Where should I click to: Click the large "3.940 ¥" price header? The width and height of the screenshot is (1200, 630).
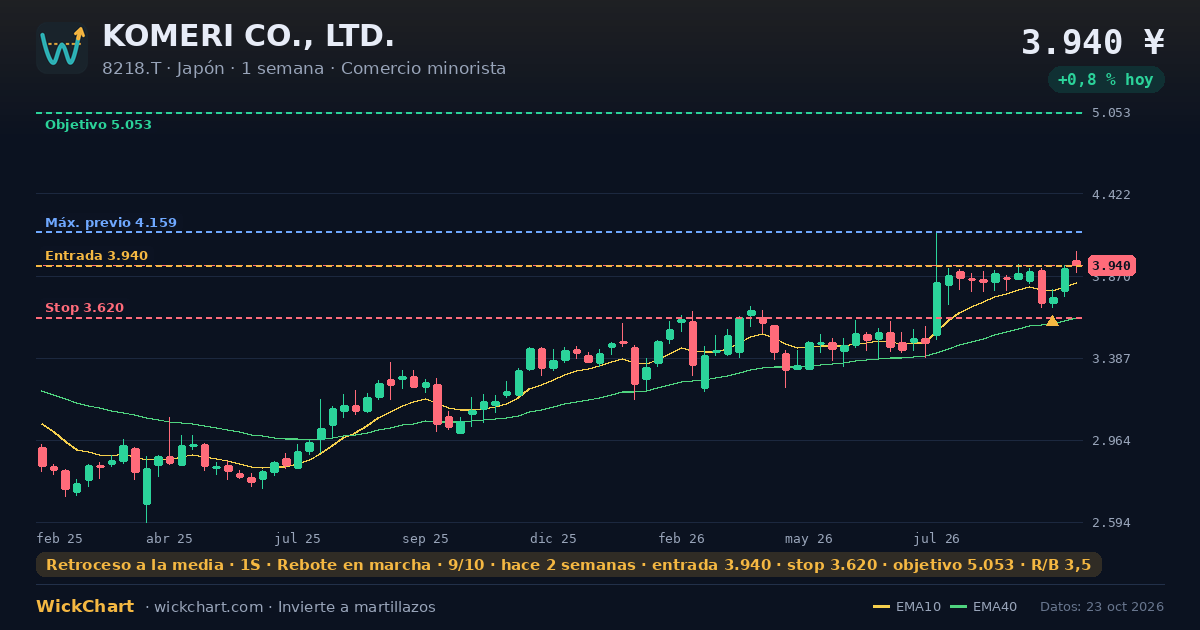[1093, 42]
